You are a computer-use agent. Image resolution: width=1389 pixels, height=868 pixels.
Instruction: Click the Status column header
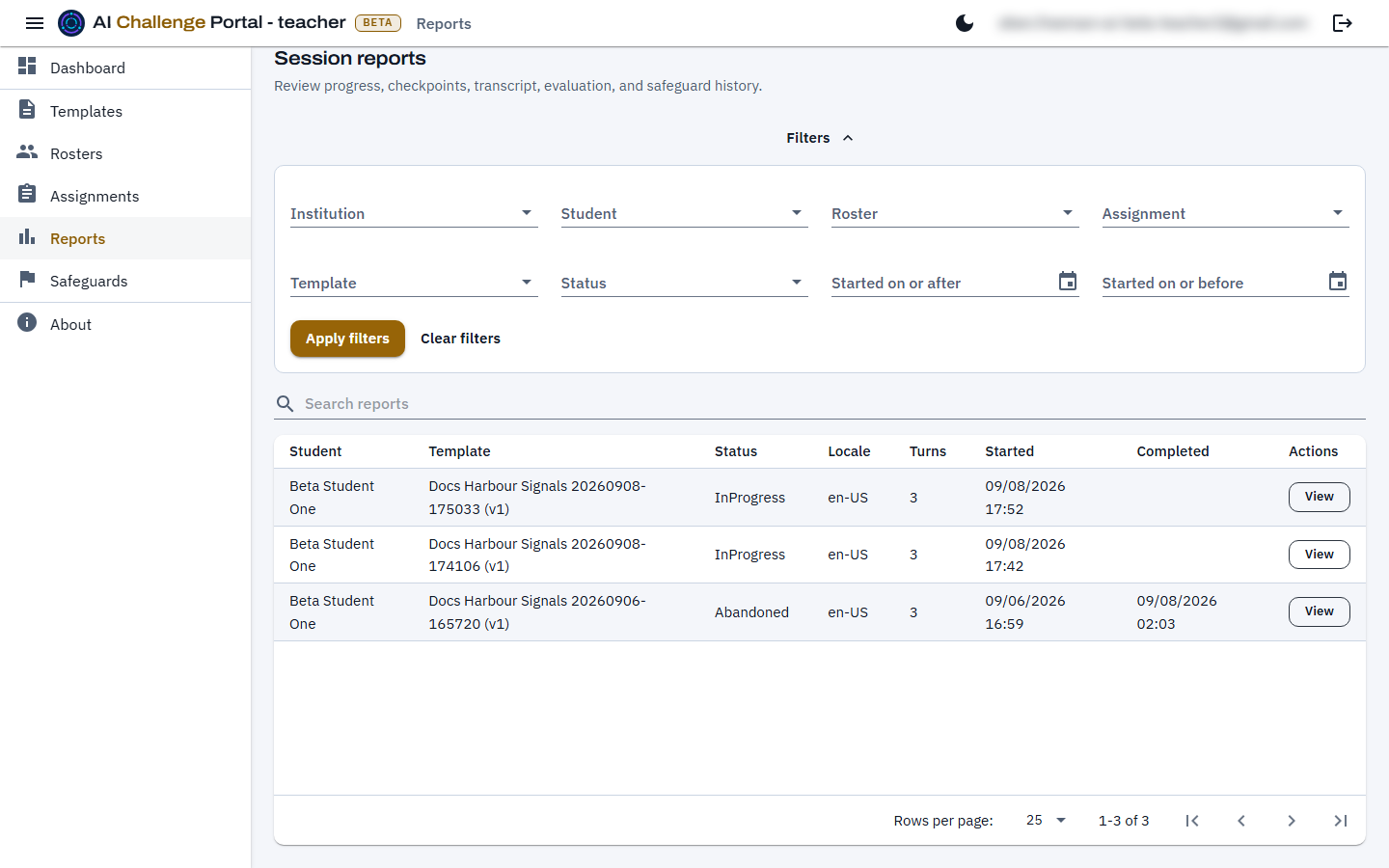pyautogui.click(x=736, y=451)
